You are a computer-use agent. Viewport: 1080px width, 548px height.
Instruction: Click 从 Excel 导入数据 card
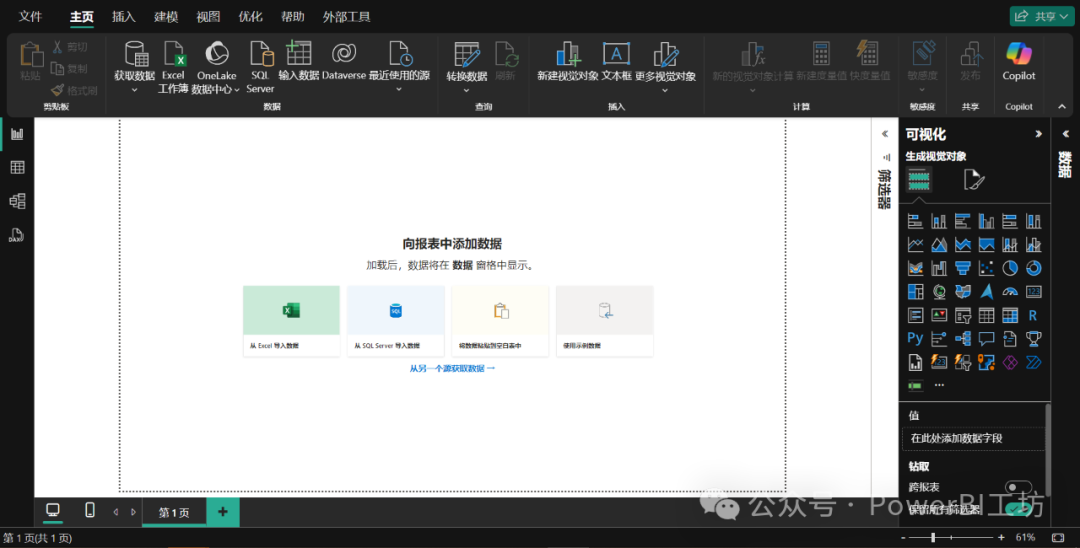point(291,321)
